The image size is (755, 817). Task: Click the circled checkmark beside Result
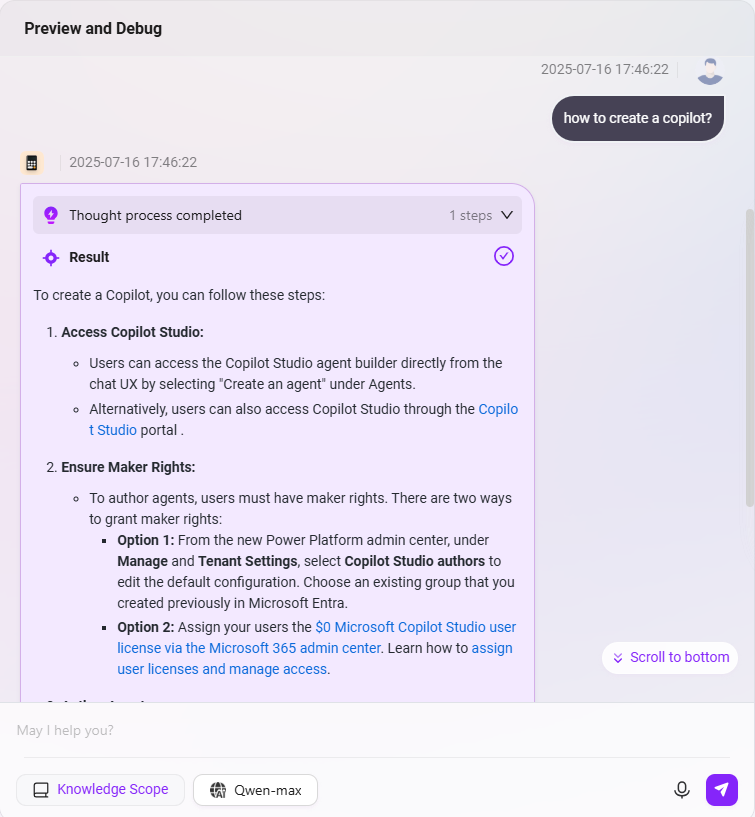coord(504,256)
